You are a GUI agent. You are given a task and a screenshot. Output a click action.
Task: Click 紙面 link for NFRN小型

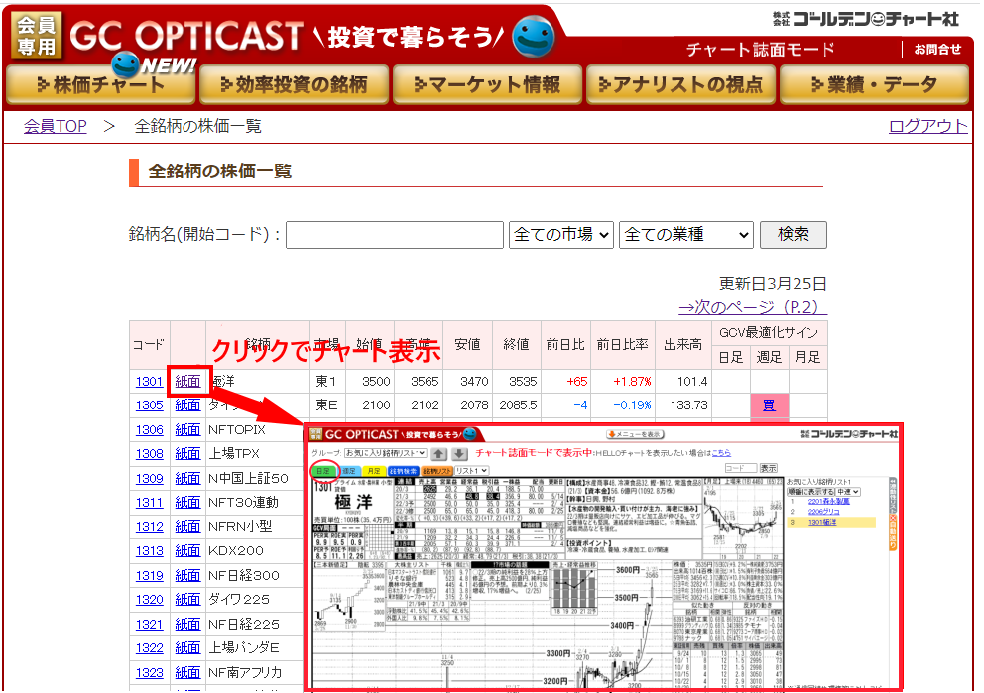pyautogui.click(x=188, y=527)
